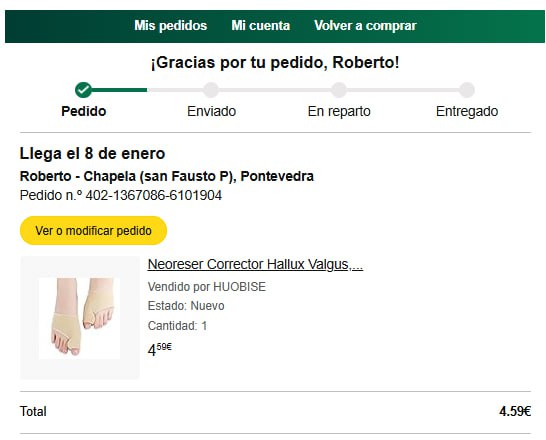Click the green checkmark Pedido step icon
The width and height of the screenshot is (546, 440).
83,90
